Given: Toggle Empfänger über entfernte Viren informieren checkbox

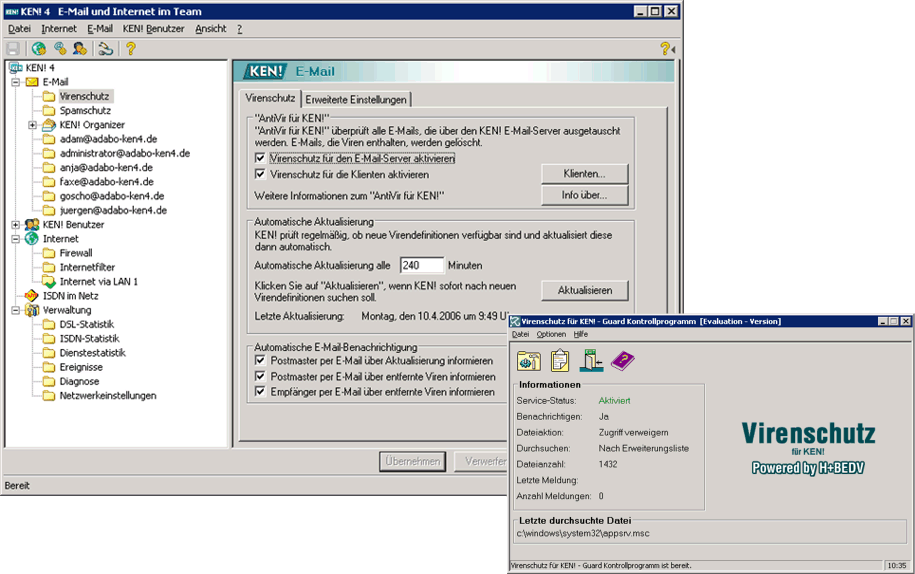Looking at the screenshot, I should 260,391.
